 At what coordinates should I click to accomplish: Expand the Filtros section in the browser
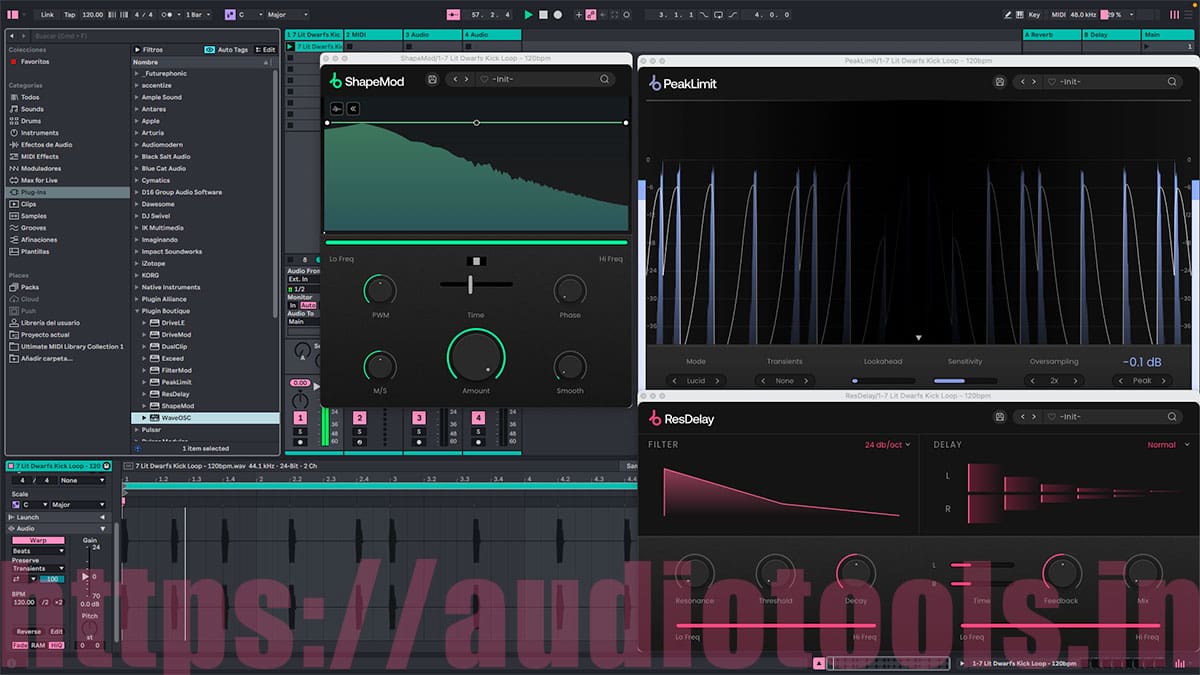137,49
